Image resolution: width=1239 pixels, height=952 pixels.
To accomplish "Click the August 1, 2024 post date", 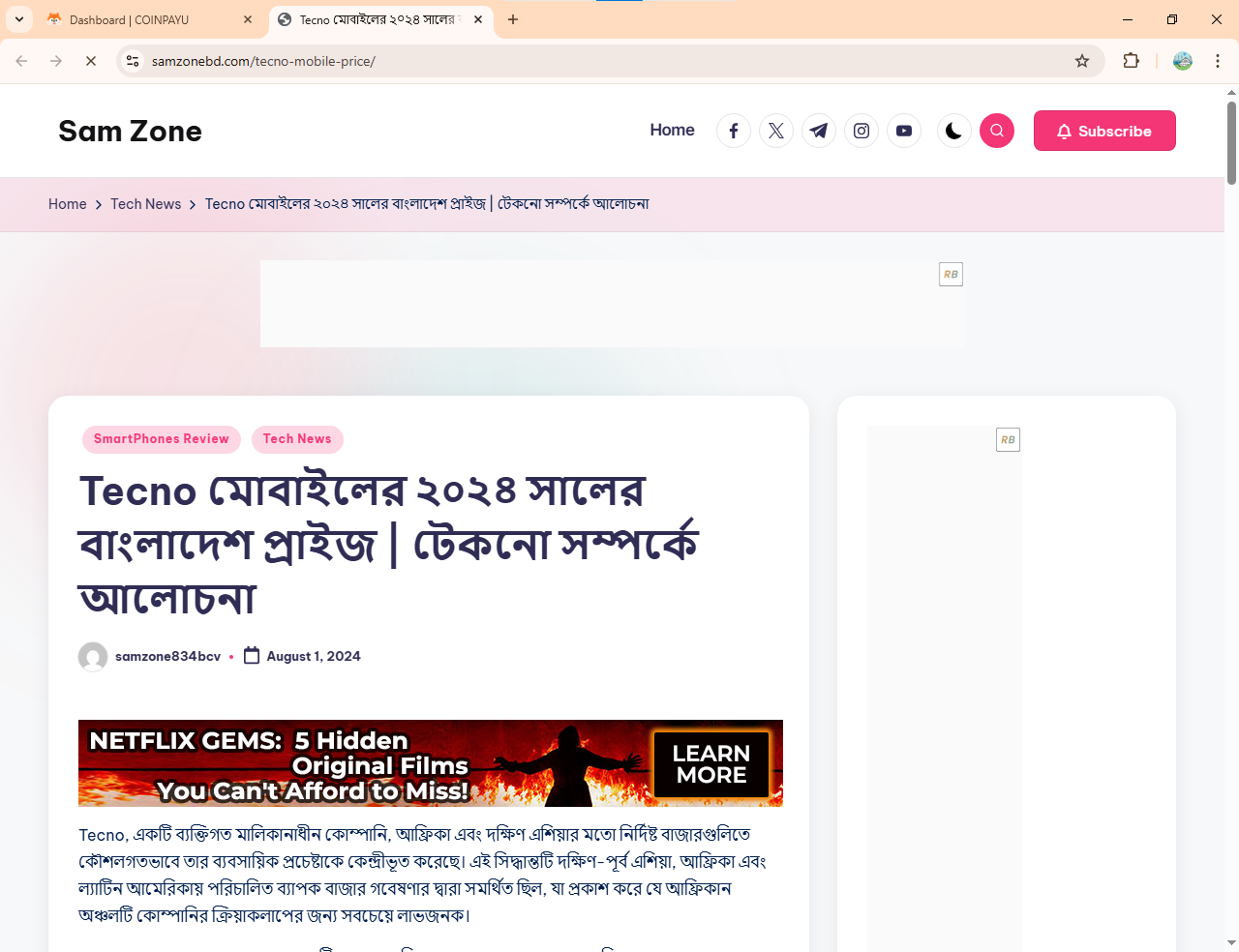I will (314, 656).
